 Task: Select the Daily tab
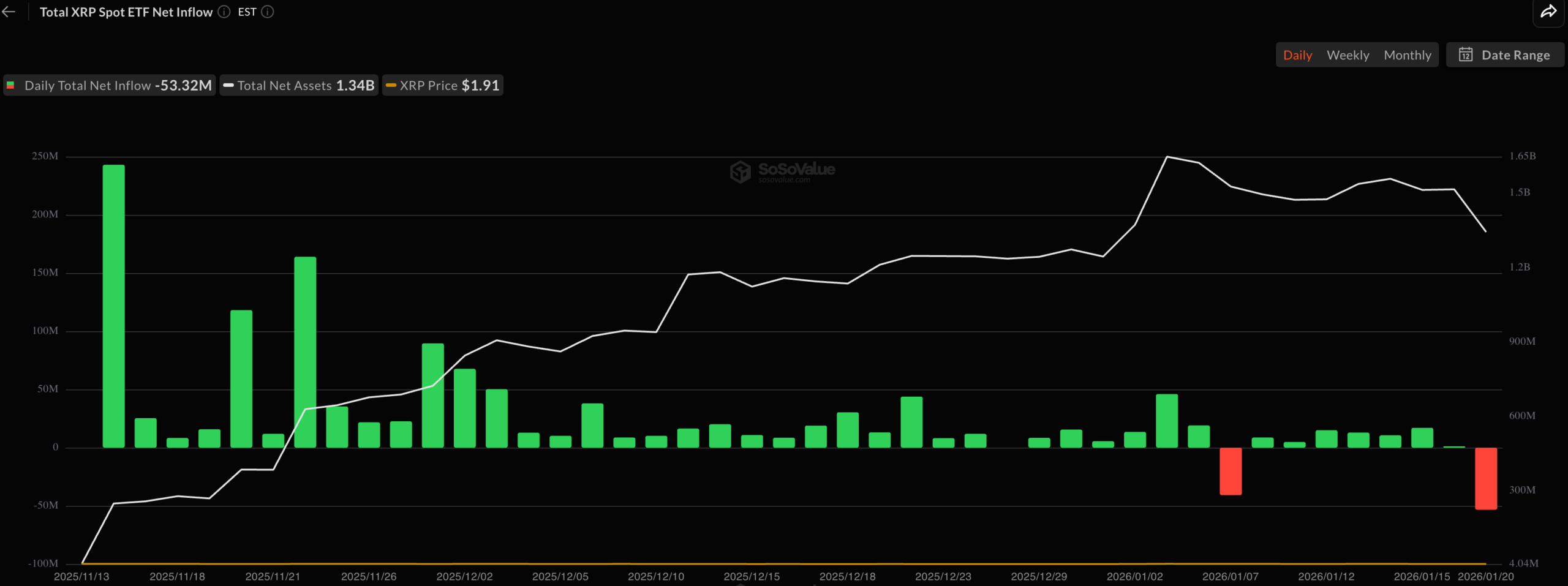coord(1297,55)
